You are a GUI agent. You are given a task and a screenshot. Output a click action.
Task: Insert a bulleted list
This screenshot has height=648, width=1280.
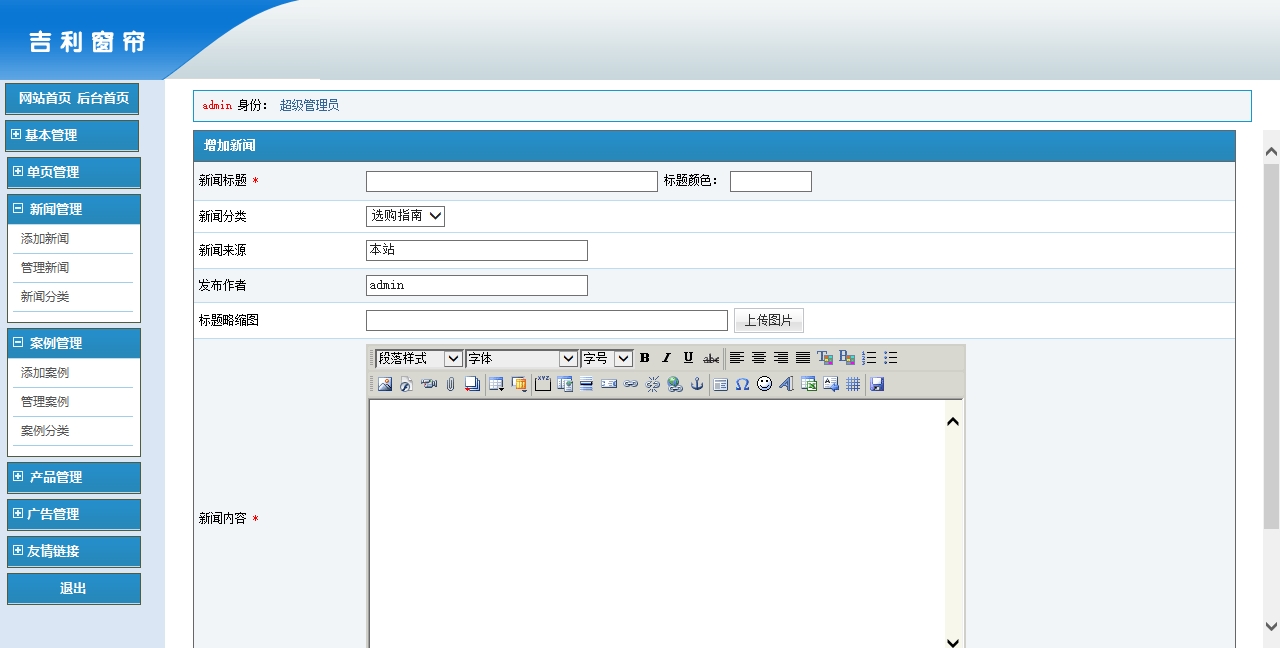pyautogui.click(x=891, y=358)
